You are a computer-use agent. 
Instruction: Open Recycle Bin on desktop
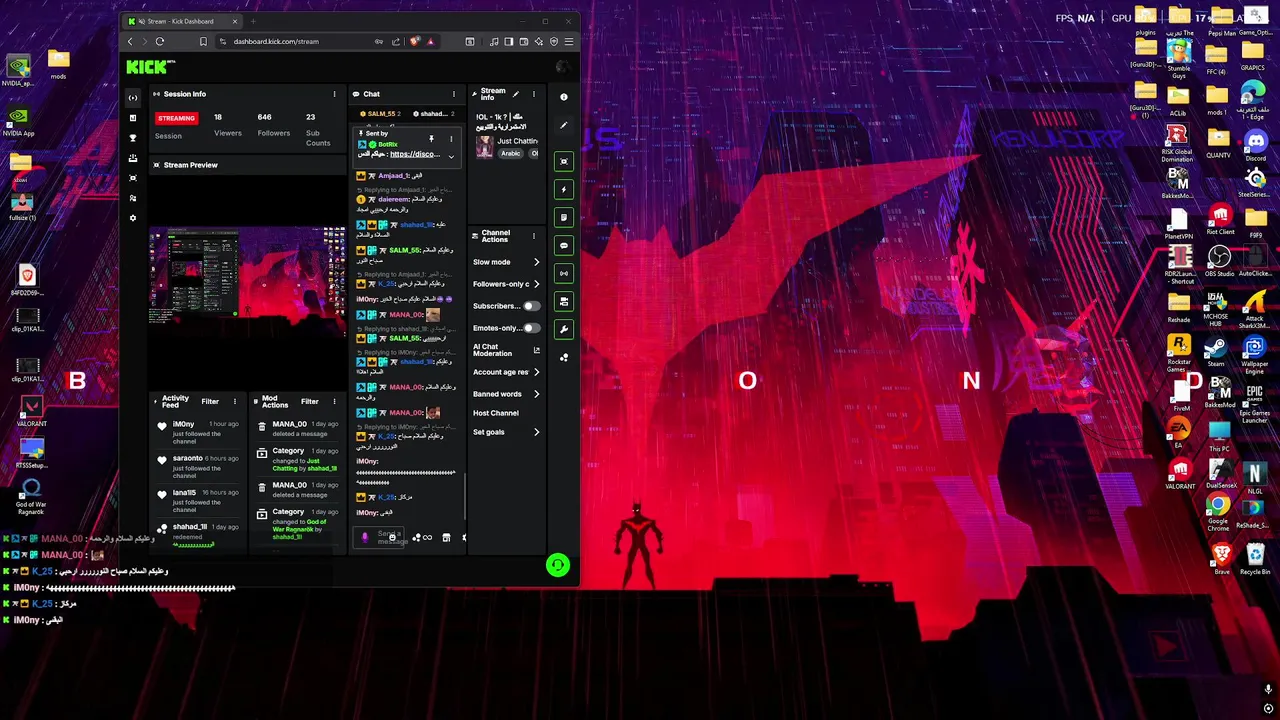[1254, 559]
